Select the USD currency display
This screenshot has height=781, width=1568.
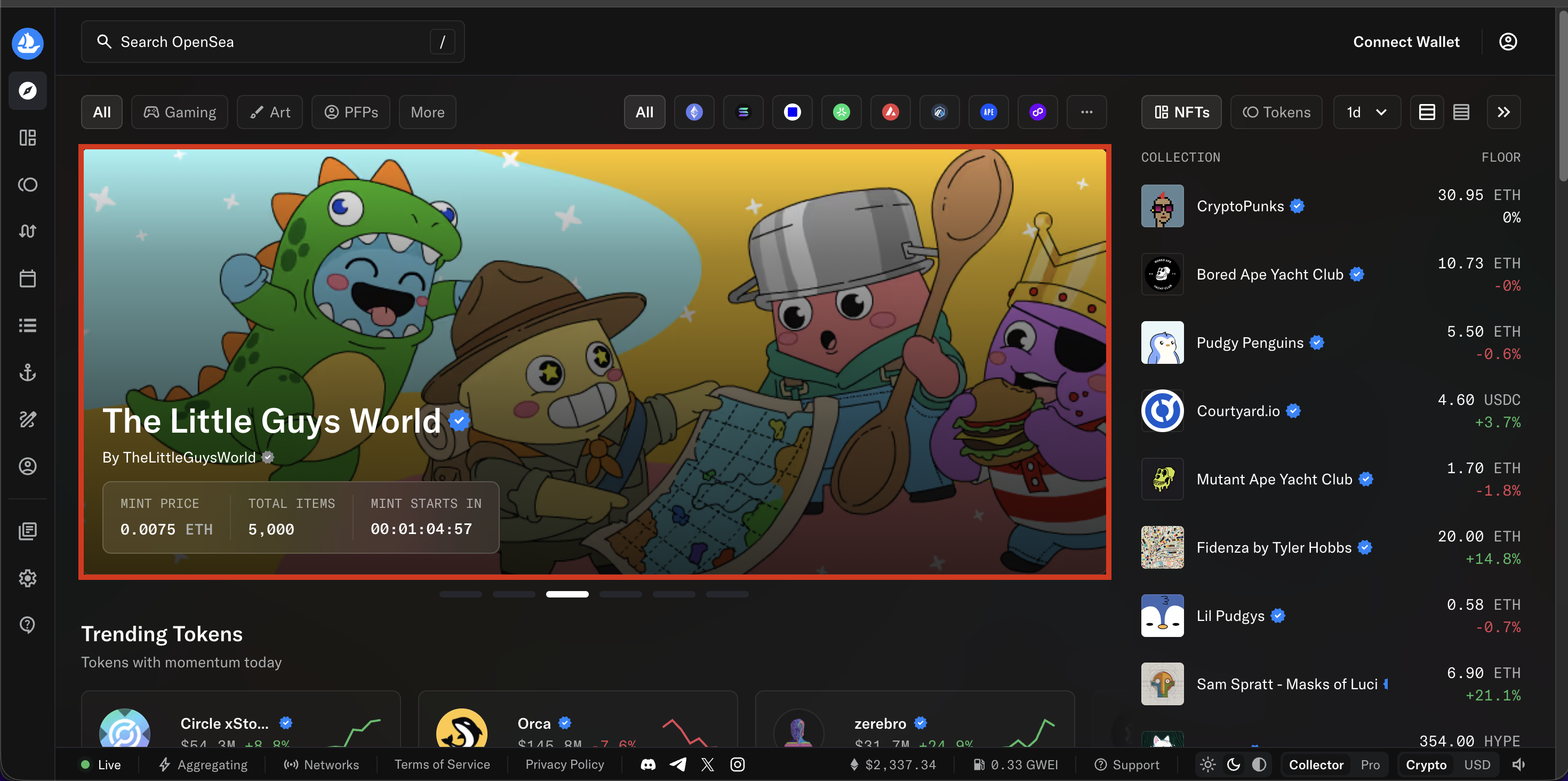pos(1477,764)
